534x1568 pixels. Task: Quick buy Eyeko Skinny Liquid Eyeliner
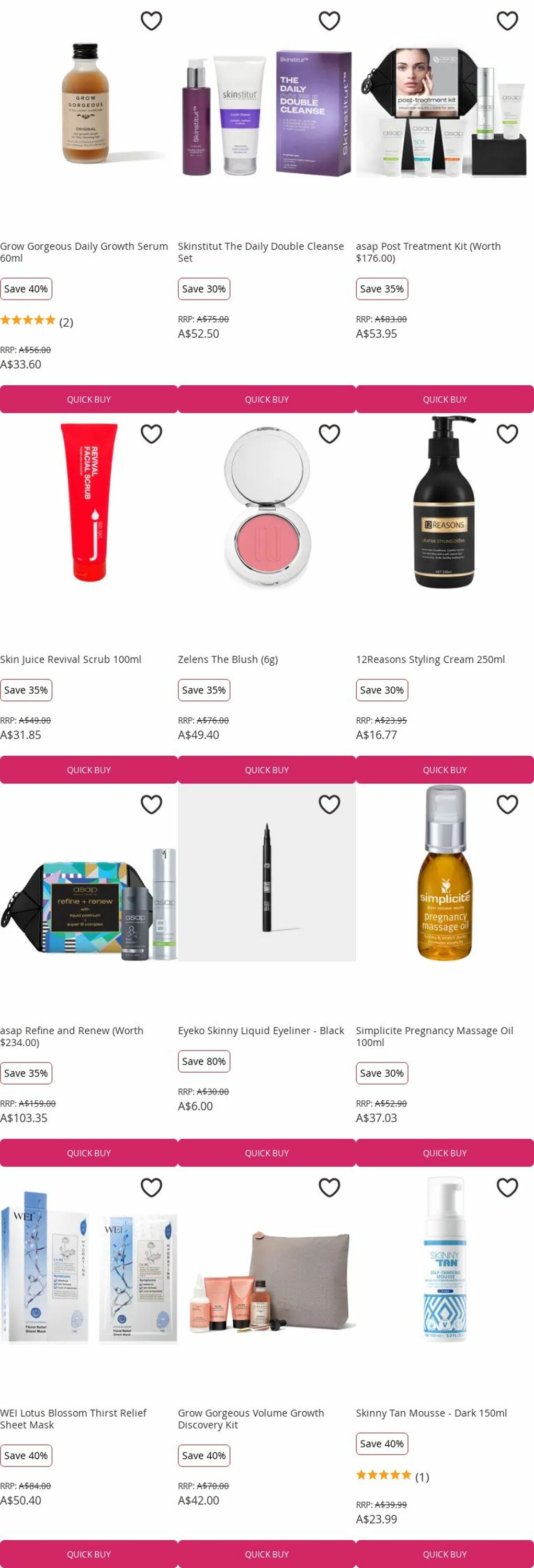point(267,1153)
